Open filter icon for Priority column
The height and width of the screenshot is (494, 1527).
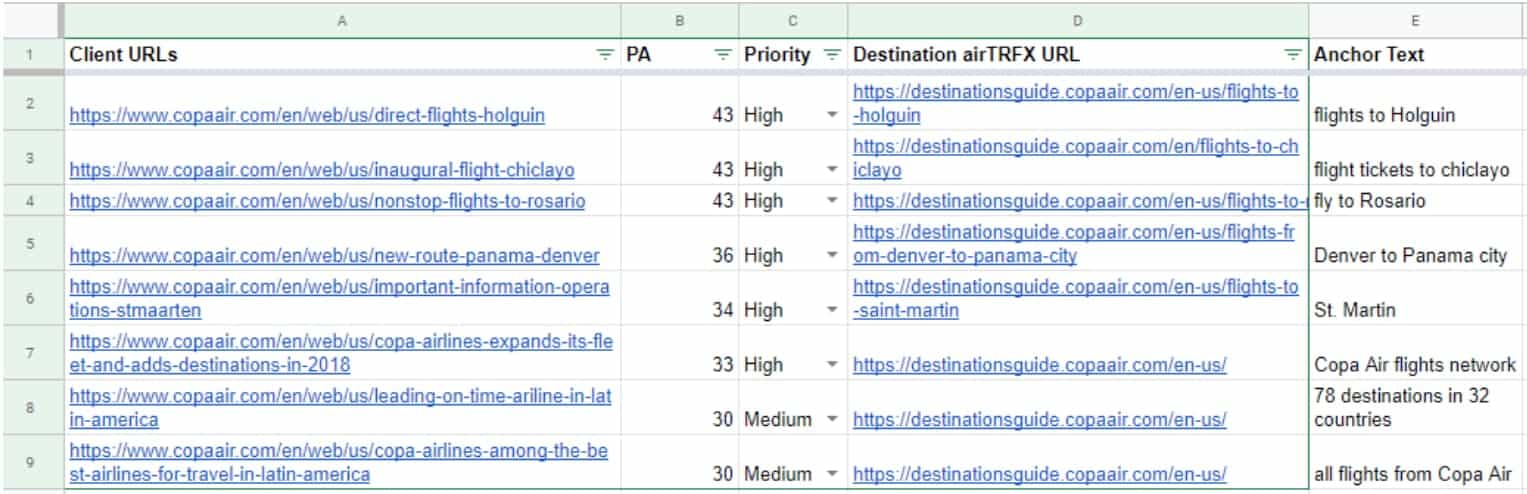tap(832, 56)
